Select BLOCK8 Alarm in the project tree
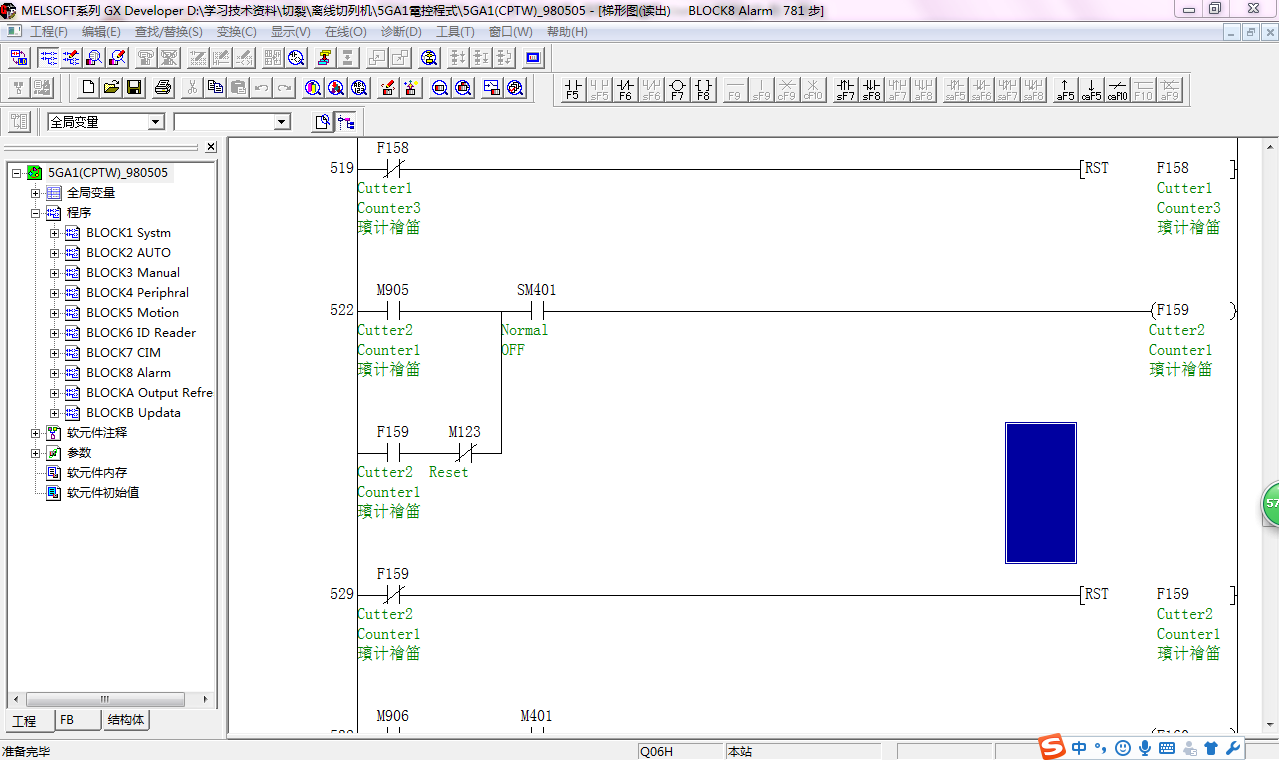Screen dimensions: 1279x760 pos(128,373)
